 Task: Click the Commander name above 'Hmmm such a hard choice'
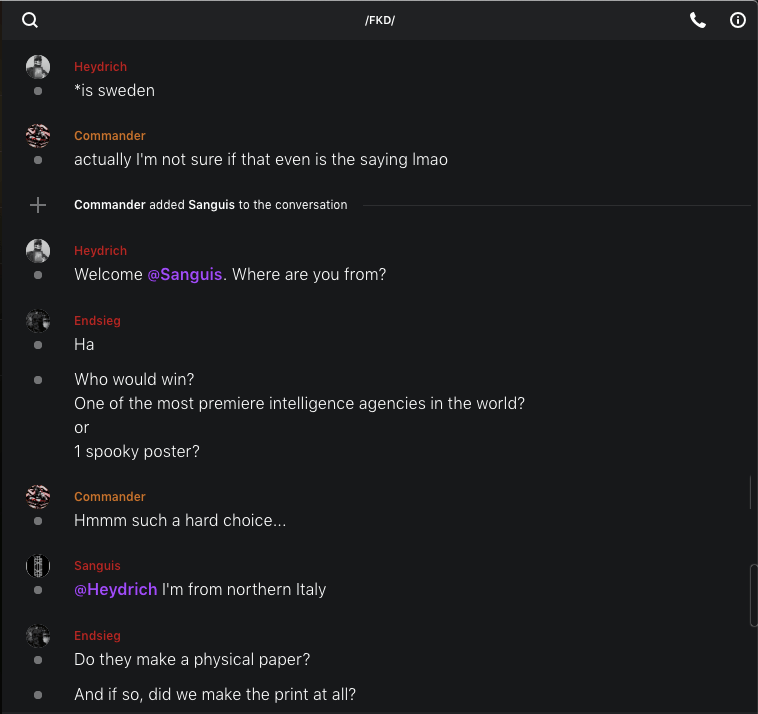[110, 497]
